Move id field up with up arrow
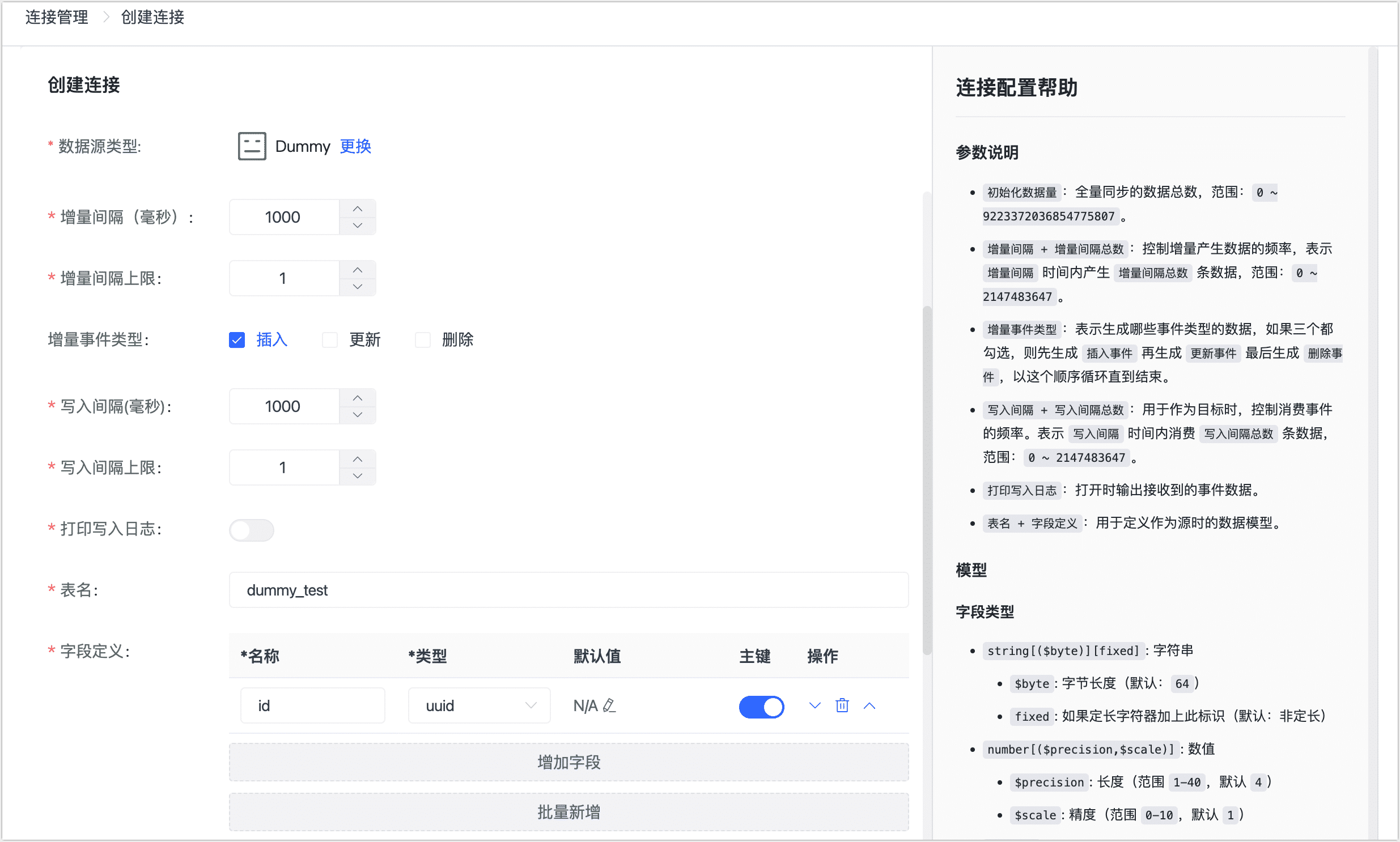This screenshot has width=1400, height=842. click(869, 705)
